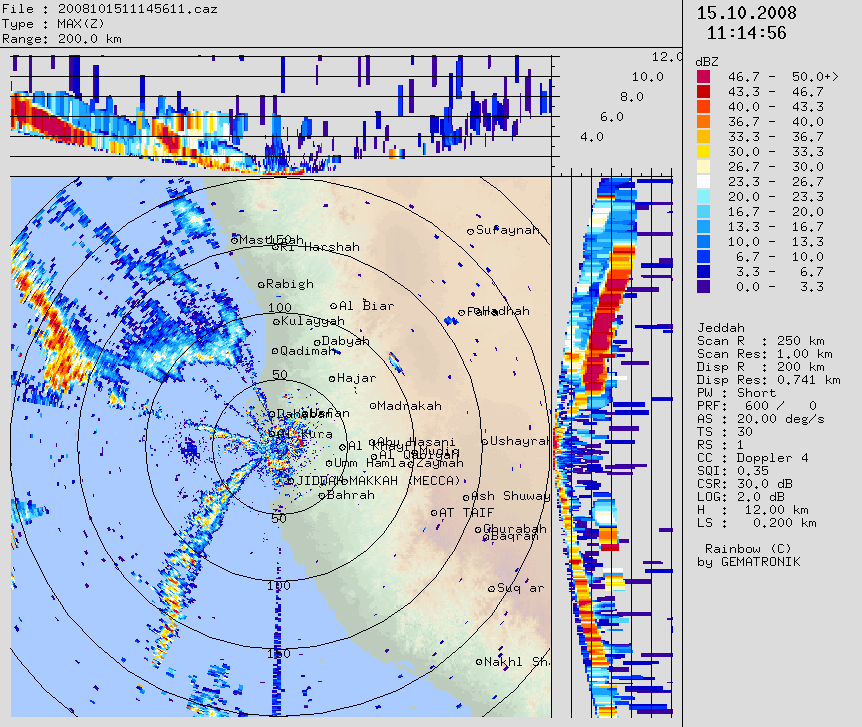Screen dimensions: 862x727
Task: Click the Bahrah location label
Action: tap(351, 495)
